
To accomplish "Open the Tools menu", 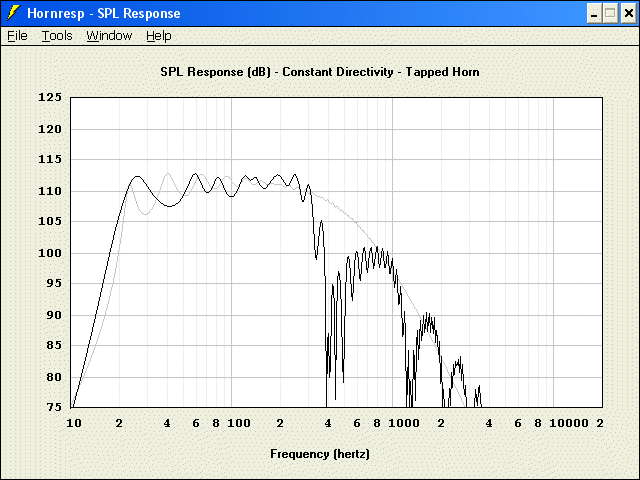I will click(57, 36).
